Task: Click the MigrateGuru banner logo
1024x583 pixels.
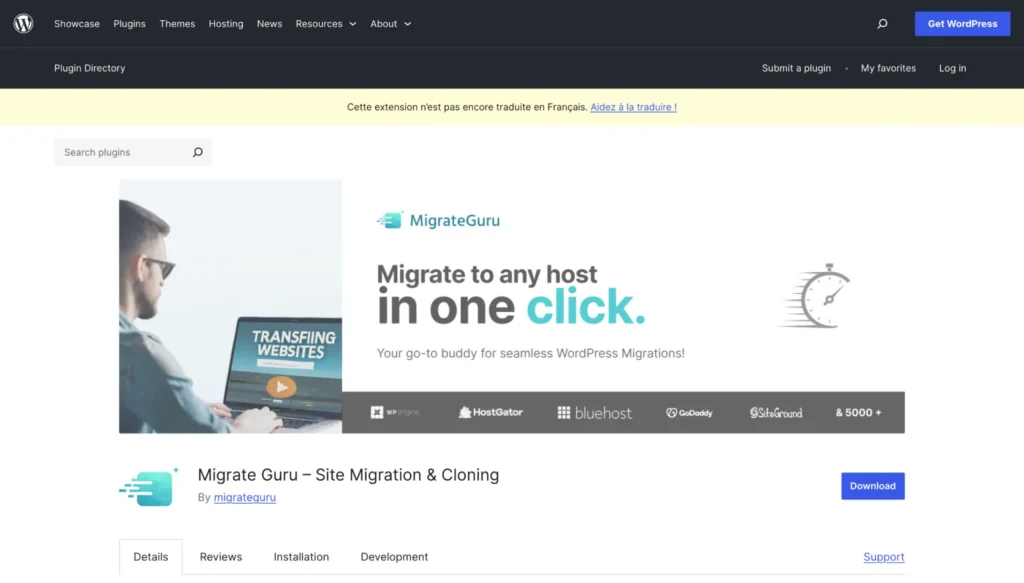Action: [x=438, y=221]
